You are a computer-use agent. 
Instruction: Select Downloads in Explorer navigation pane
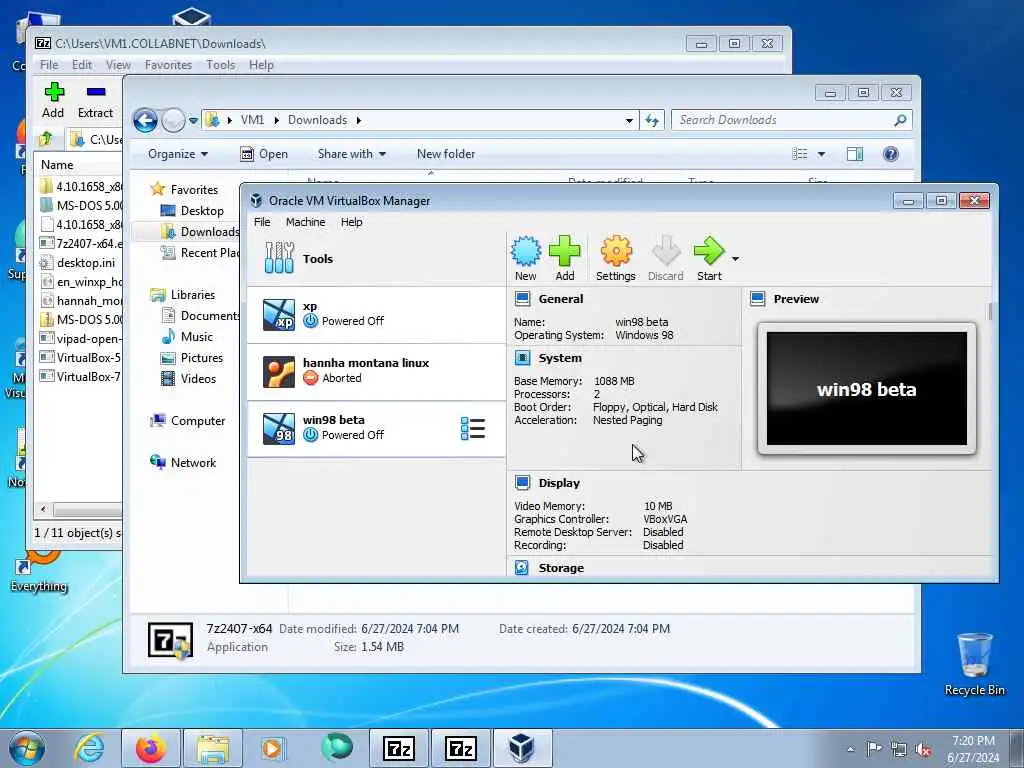pos(200,232)
